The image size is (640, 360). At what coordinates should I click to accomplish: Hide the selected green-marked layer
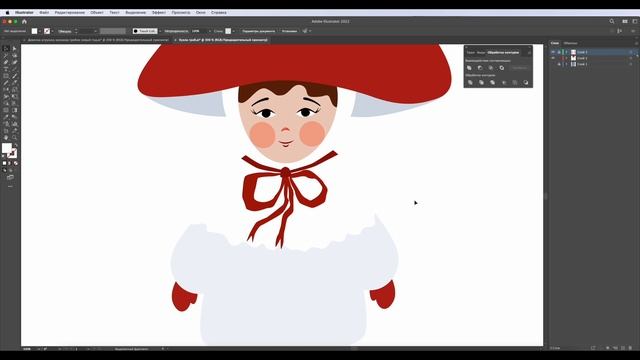click(x=553, y=52)
